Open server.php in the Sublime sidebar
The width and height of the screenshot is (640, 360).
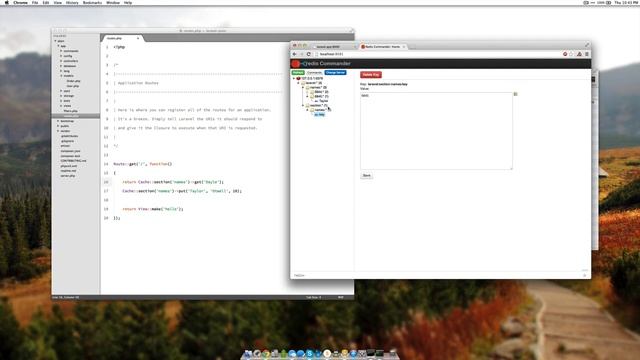pyautogui.click(x=68, y=176)
